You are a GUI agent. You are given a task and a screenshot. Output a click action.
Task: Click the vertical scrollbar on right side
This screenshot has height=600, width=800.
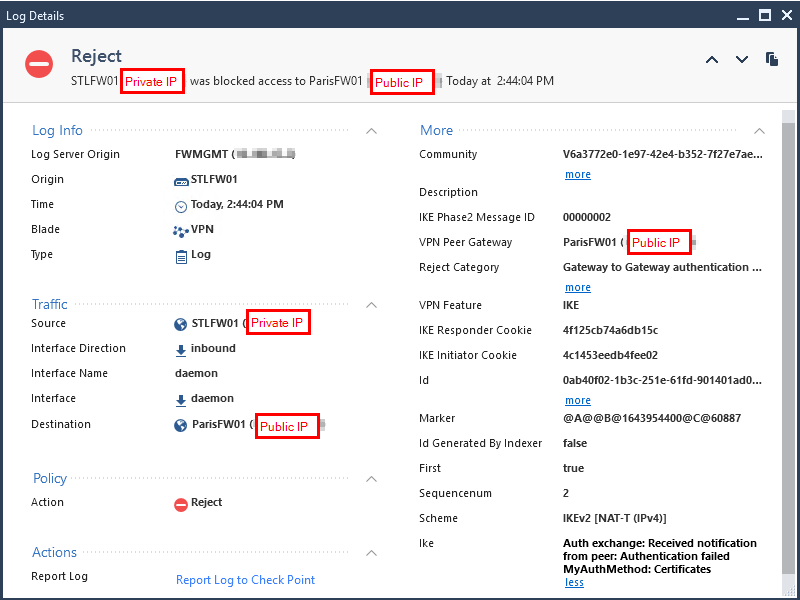tap(788, 350)
